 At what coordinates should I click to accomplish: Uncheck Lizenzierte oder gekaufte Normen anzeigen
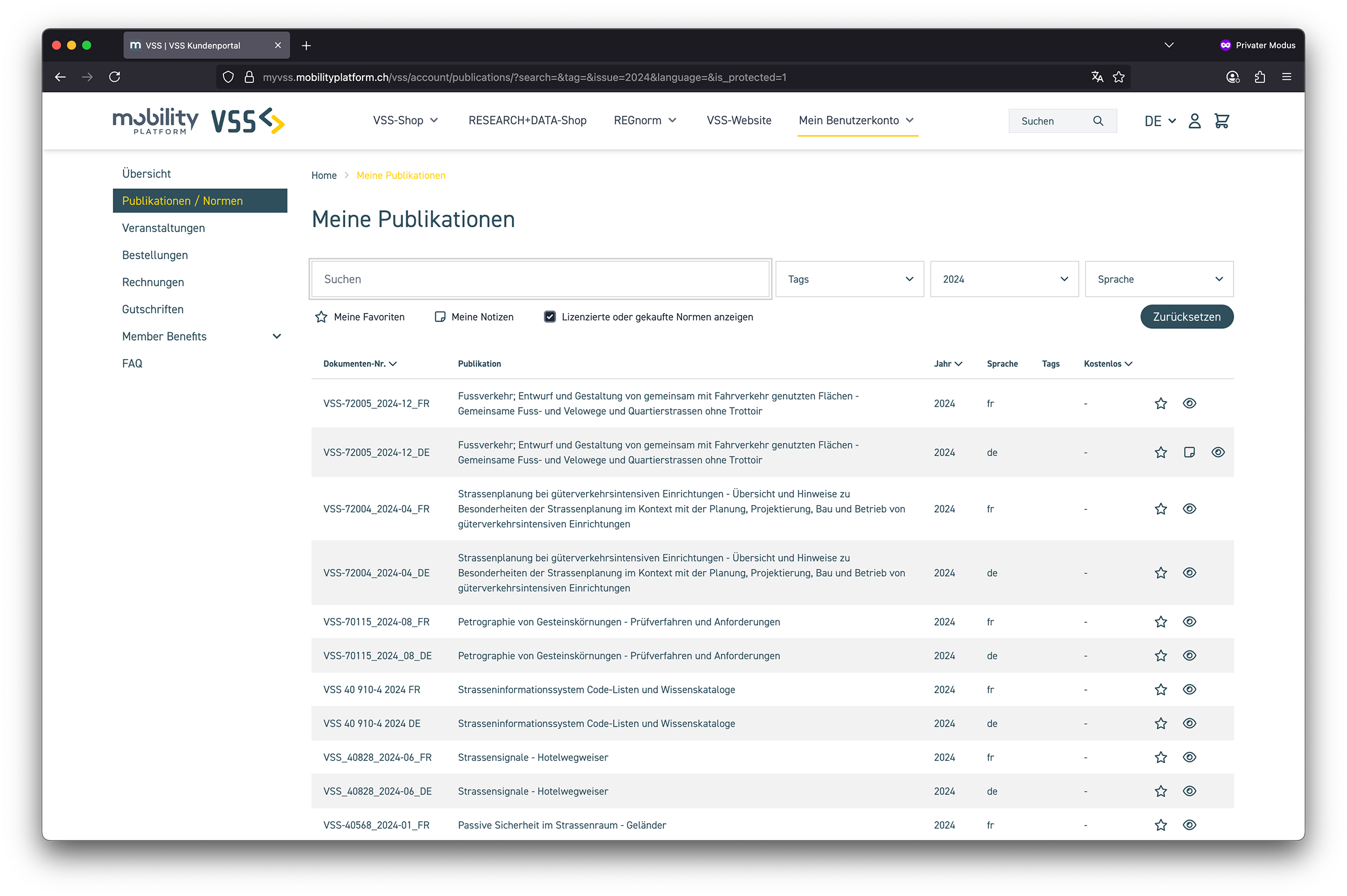pos(549,317)
